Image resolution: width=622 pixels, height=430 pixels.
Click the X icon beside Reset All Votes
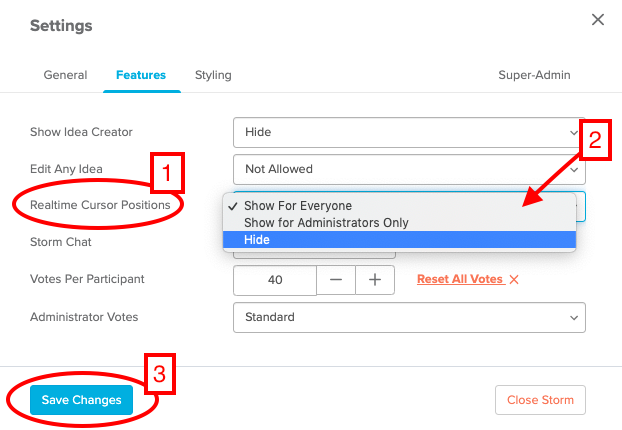click(x=514, y=280)
